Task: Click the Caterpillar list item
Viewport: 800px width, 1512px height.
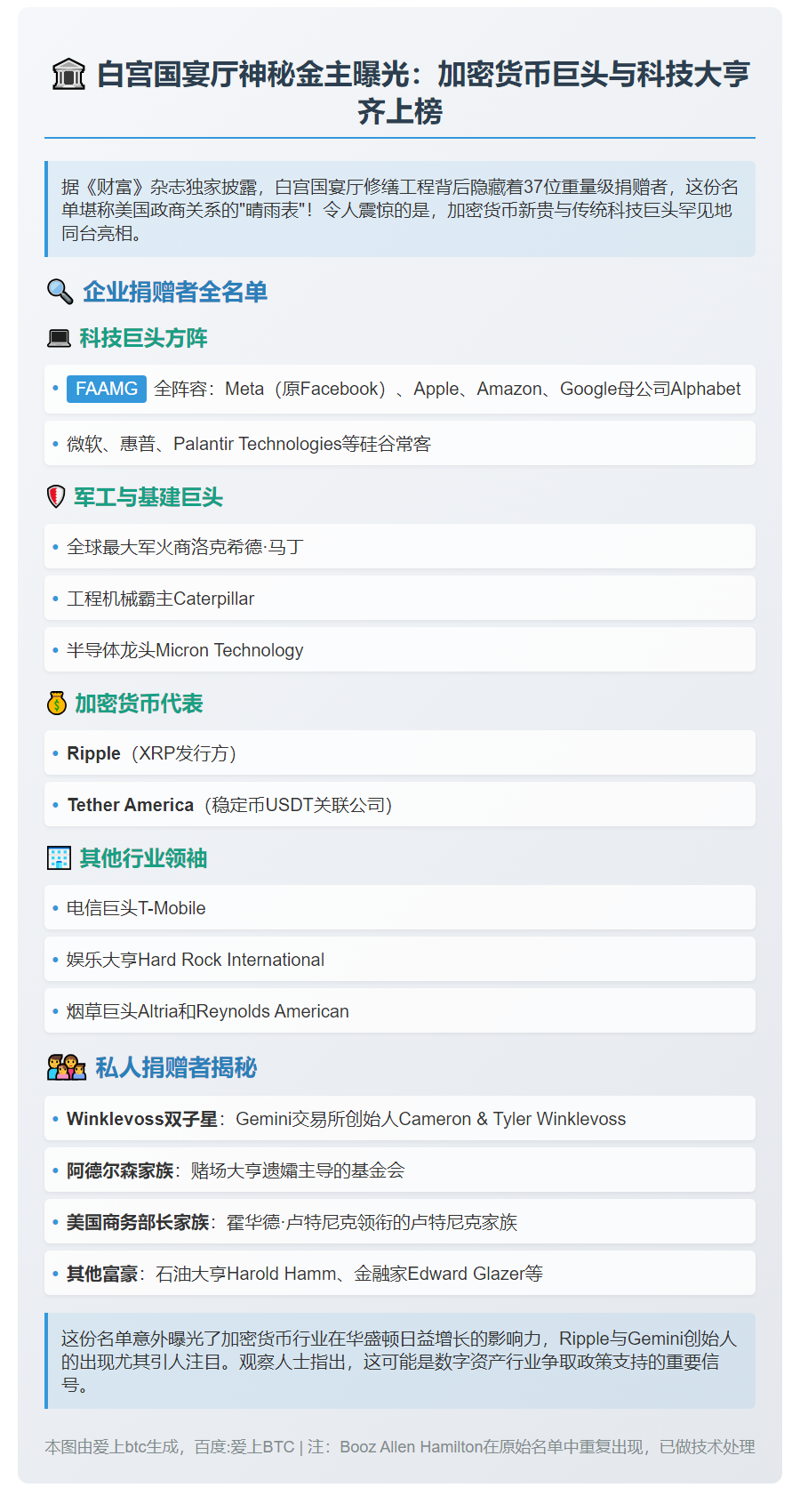Action: tap(160, 599)
